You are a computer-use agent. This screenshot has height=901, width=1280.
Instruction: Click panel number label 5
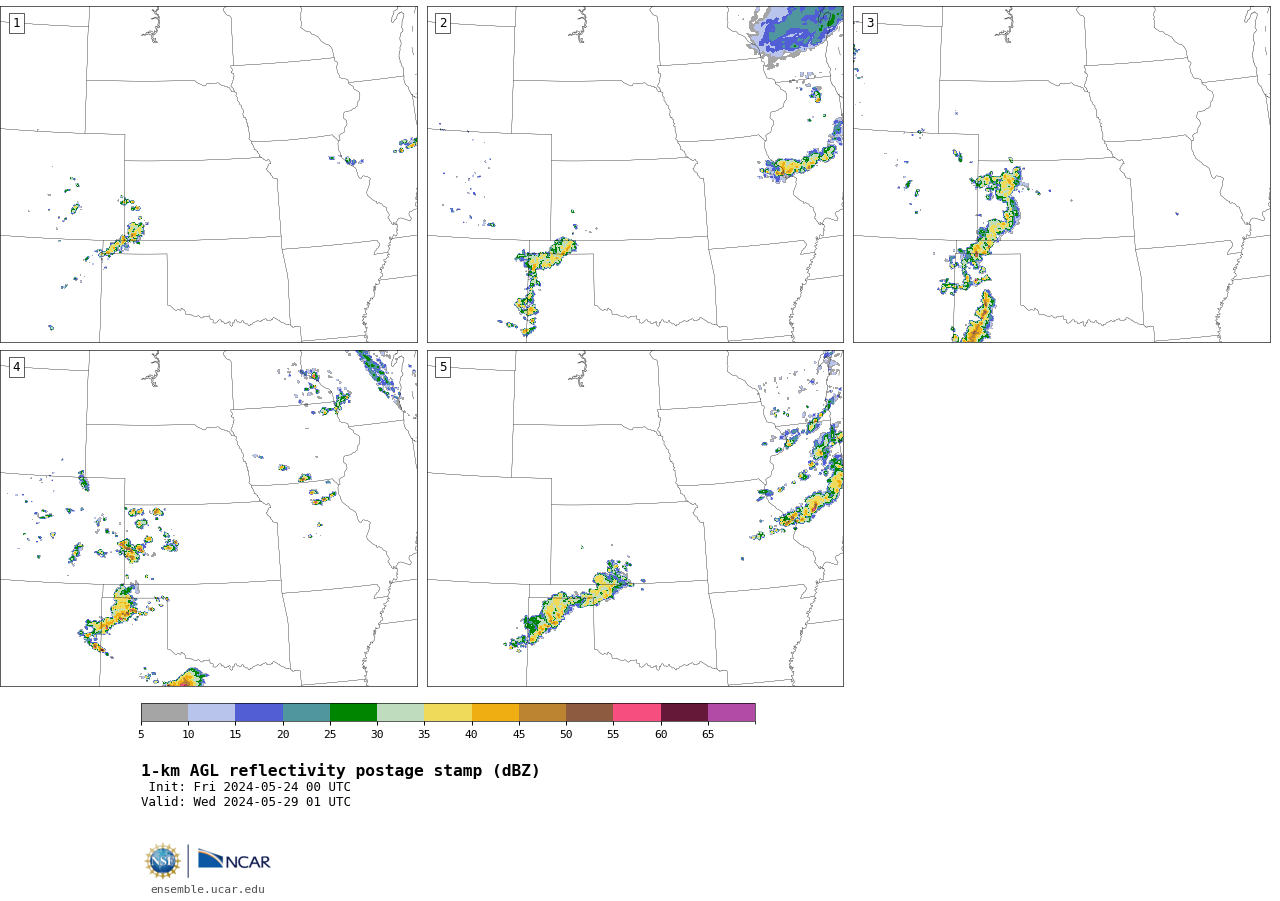pos(443,367)
